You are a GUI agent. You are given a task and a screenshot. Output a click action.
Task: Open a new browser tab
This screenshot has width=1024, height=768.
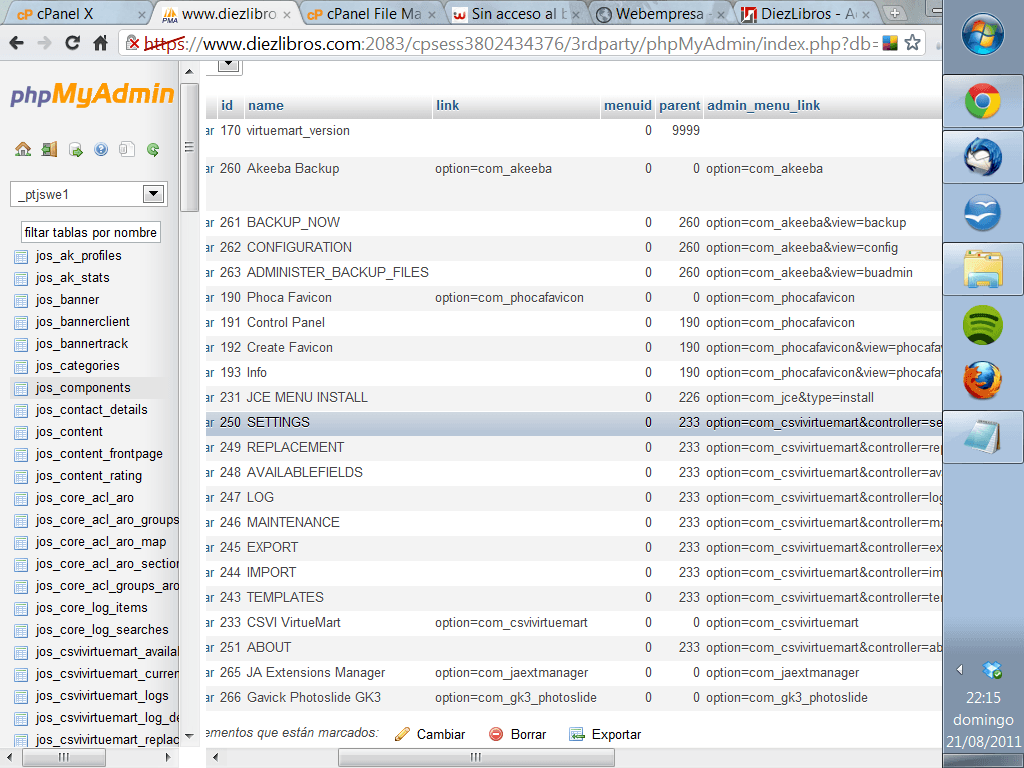tap(895, 13)
